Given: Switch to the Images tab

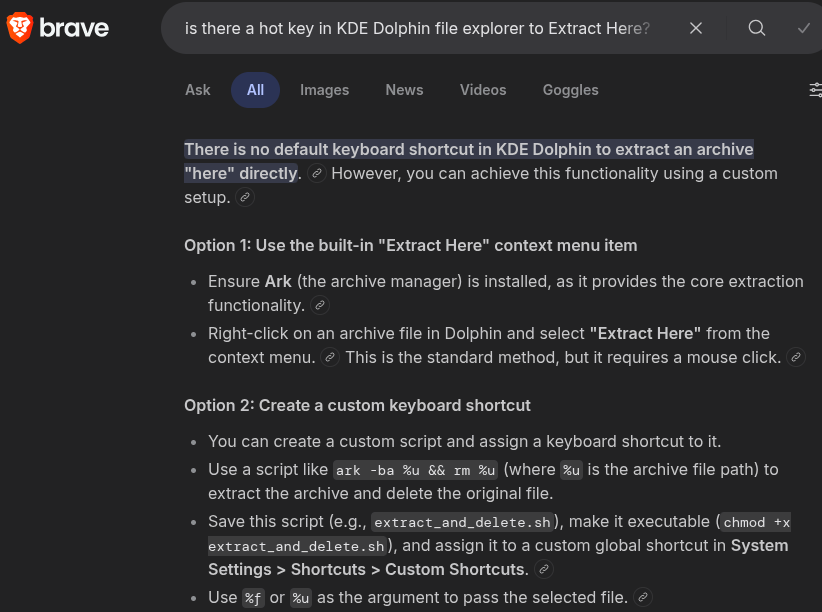Looking at the screenshot, I should (324, 89).
